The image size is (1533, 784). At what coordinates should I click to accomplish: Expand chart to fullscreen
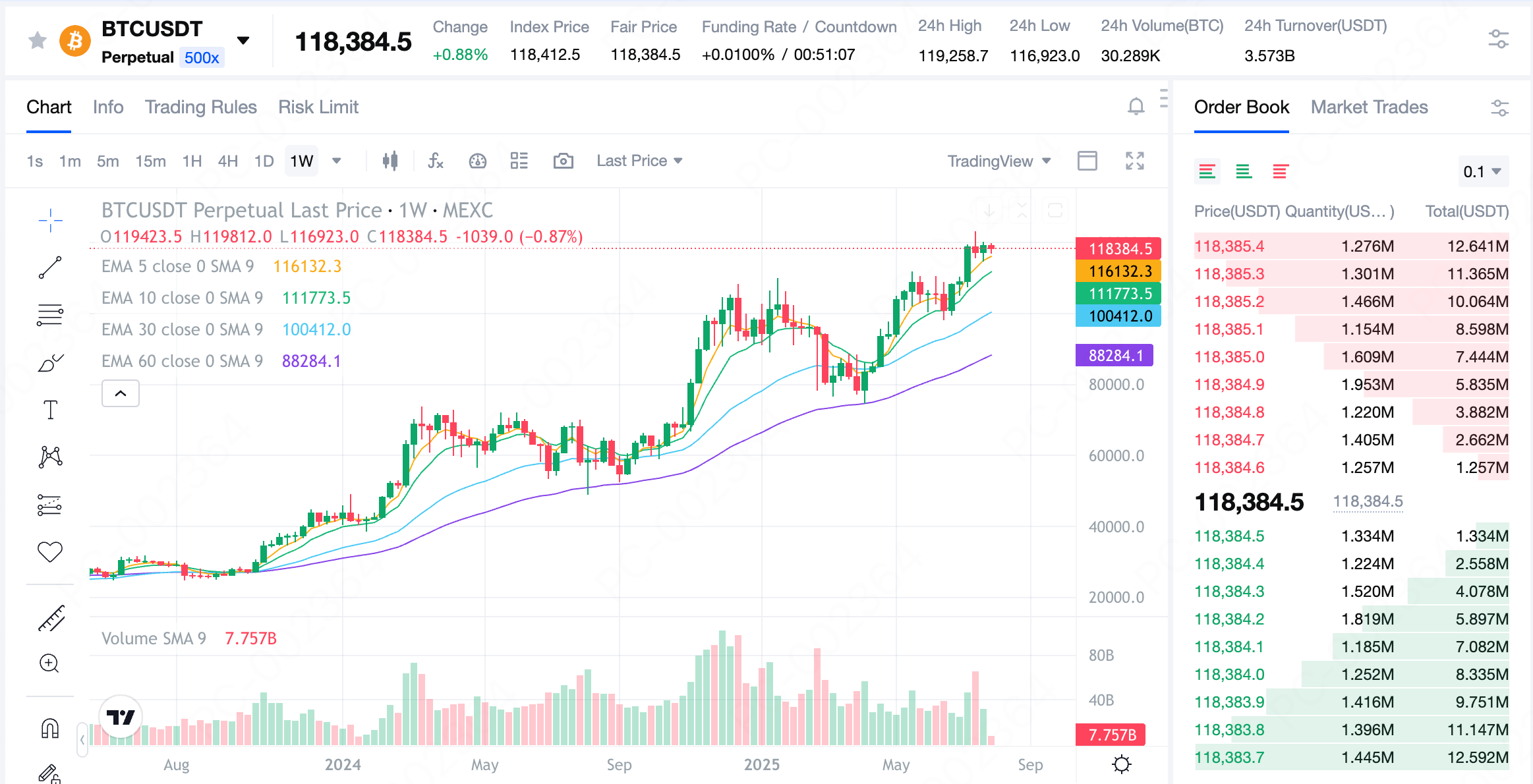click(x=1135, y=161)
